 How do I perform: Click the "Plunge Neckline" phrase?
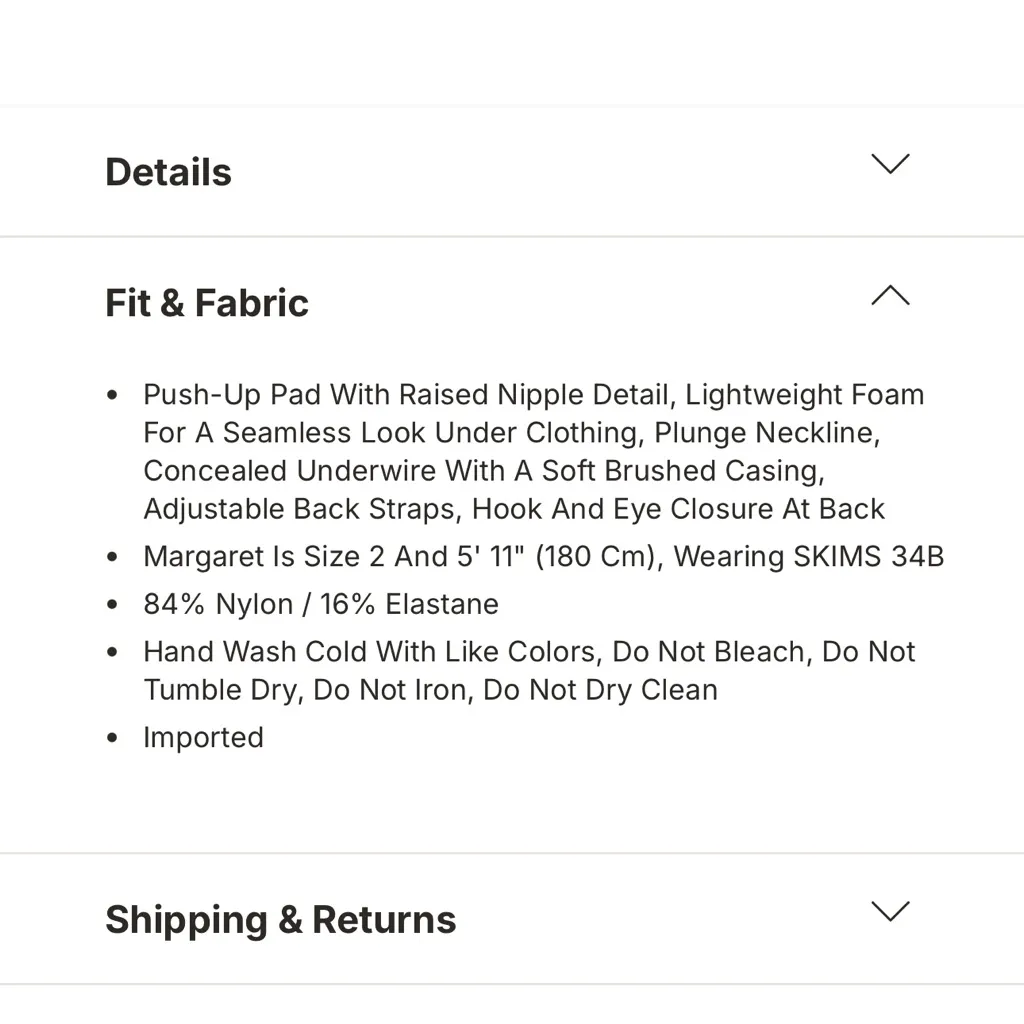point(766,433)
